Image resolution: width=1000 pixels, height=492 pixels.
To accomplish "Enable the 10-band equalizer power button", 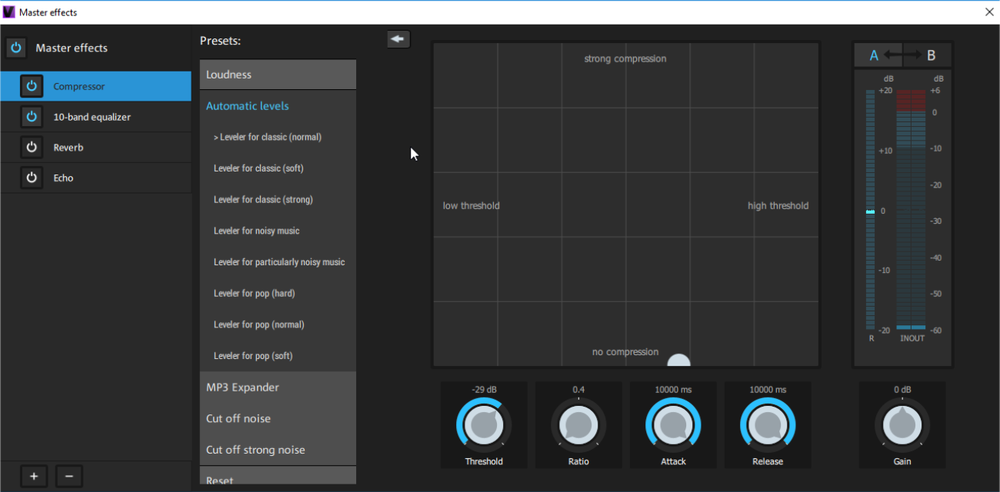I will [31, 117].
